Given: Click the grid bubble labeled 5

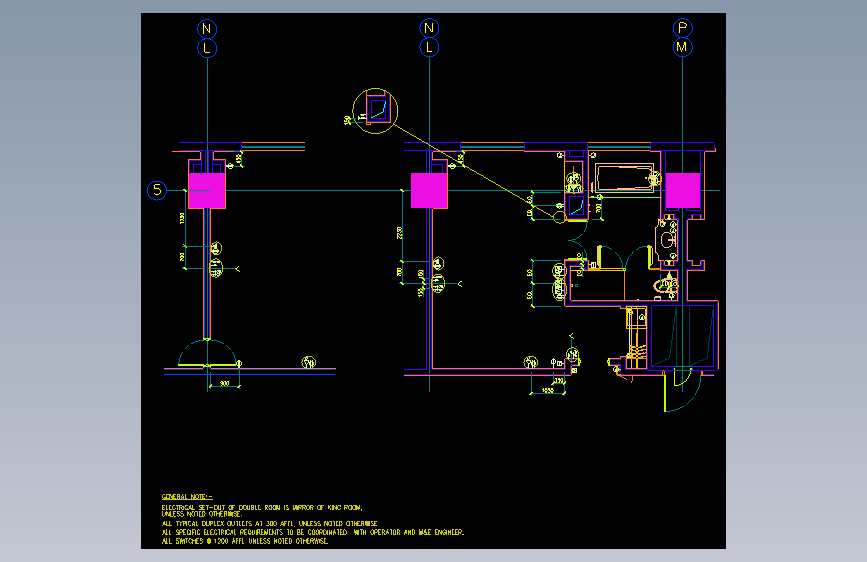Looking at the screenshot, I should [157, 190].
